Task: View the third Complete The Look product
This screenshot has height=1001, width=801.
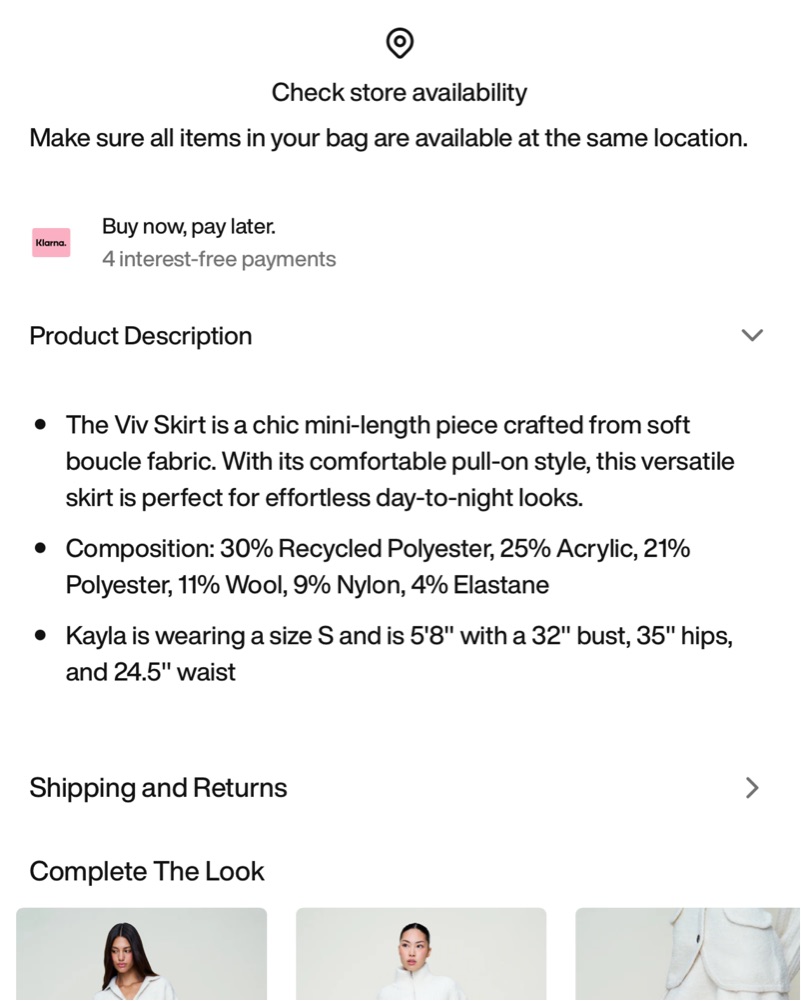Action: coord(688,954)
